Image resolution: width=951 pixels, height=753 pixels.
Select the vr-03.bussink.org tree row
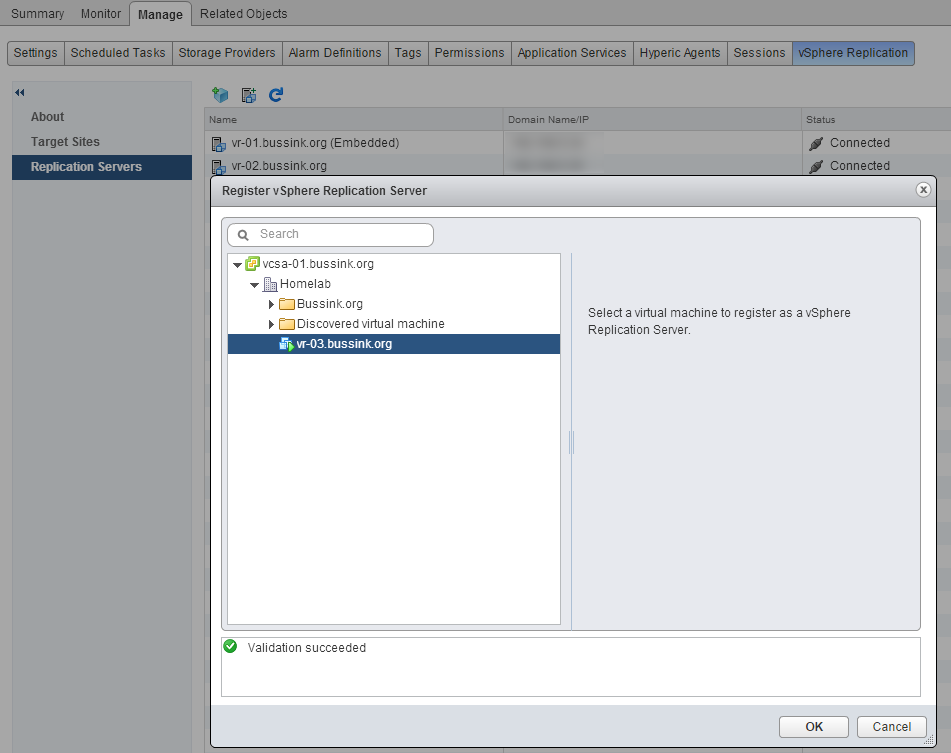tap(394, 344)
